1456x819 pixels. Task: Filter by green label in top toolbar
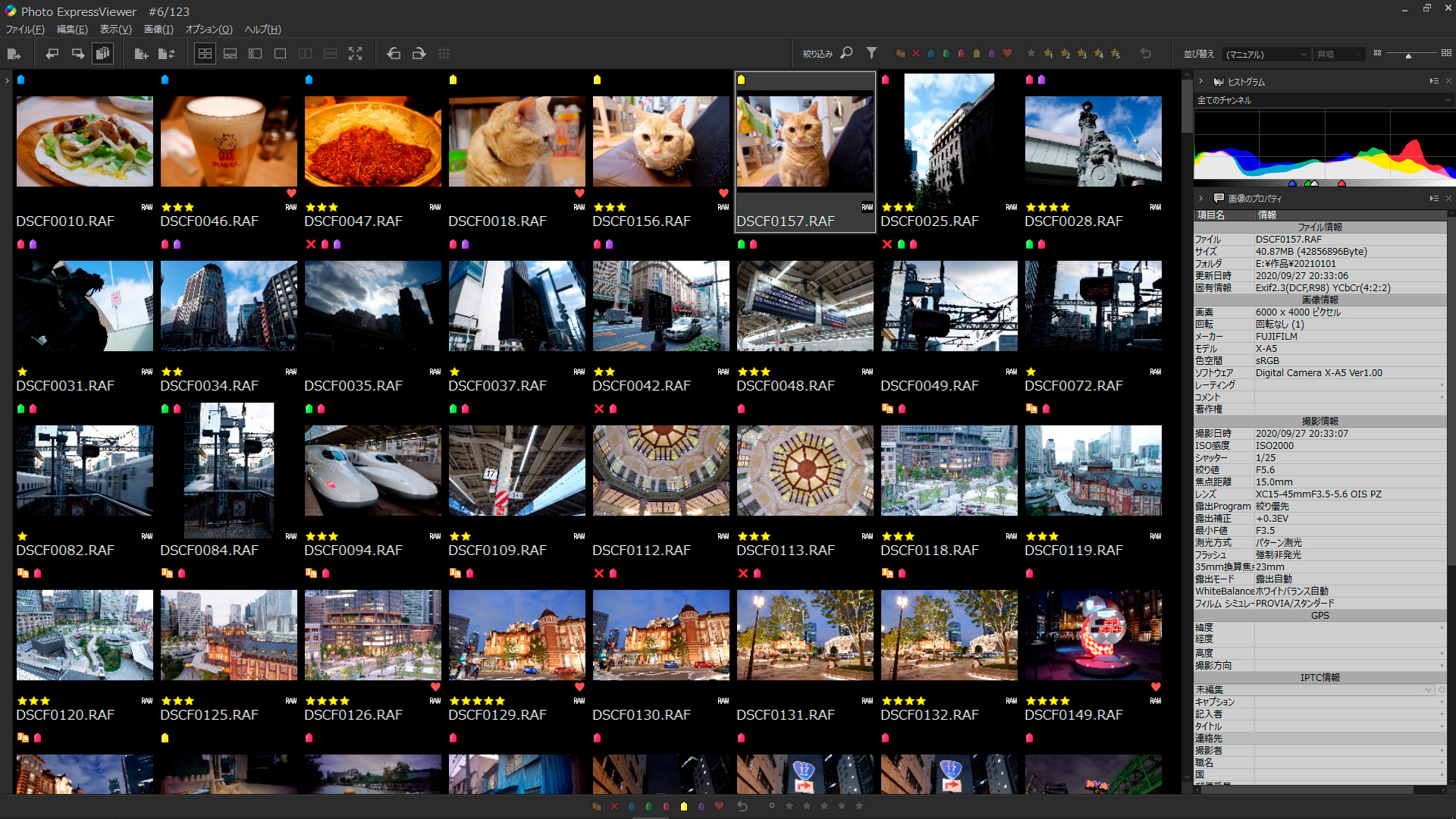[946, 54]
